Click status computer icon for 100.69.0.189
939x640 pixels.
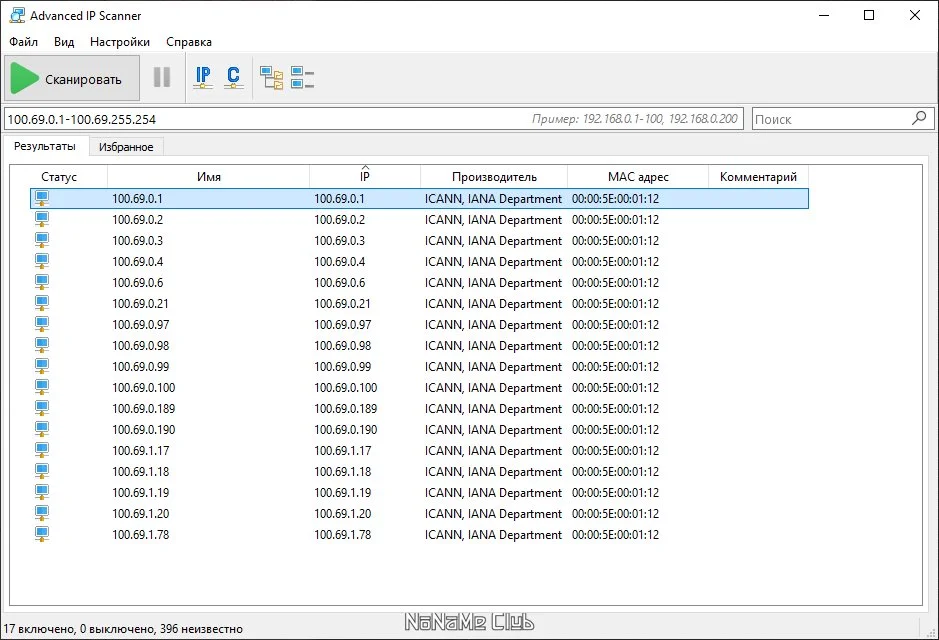coord(41,408)
